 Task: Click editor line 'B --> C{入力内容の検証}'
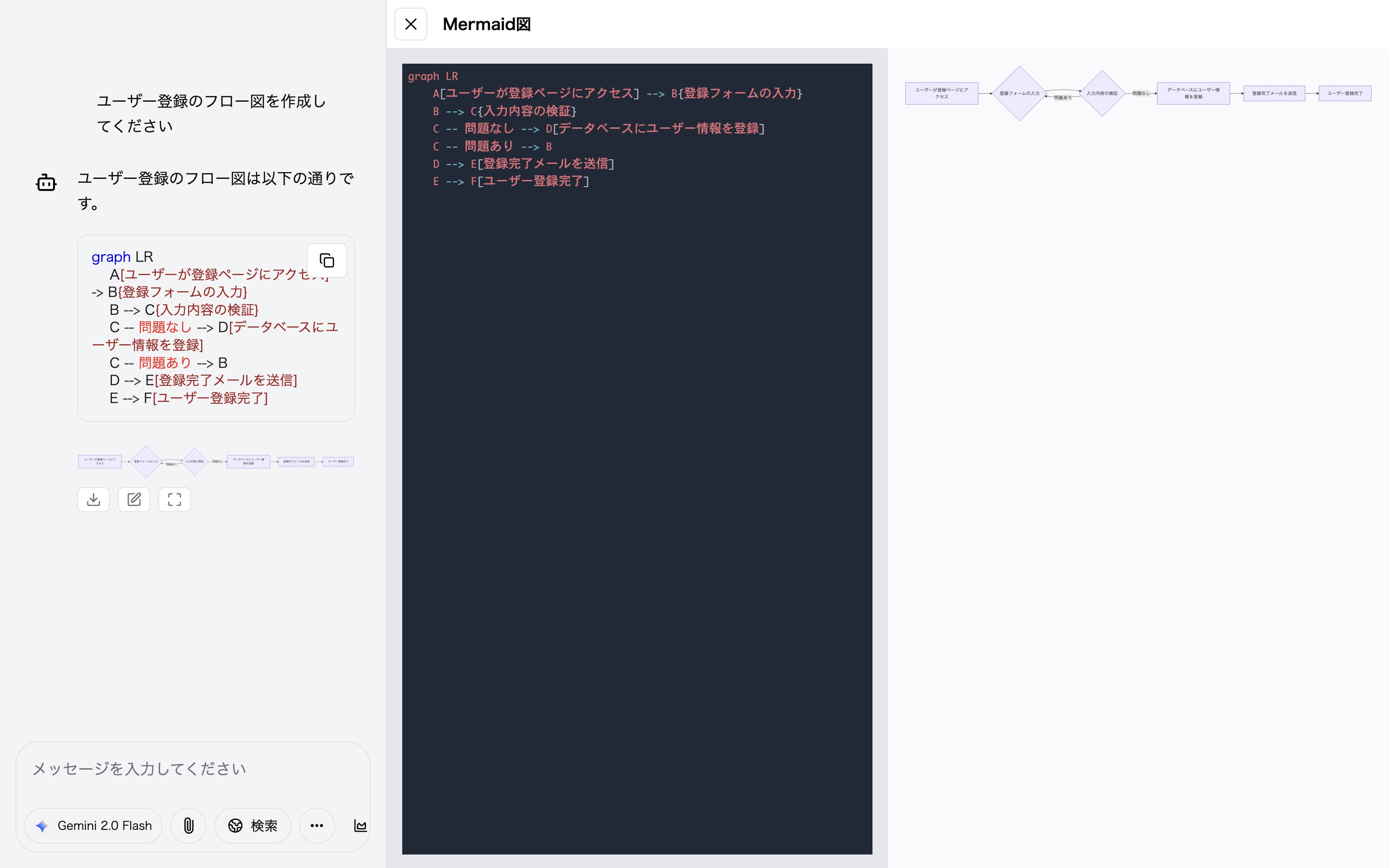click(x=504, y=111)
